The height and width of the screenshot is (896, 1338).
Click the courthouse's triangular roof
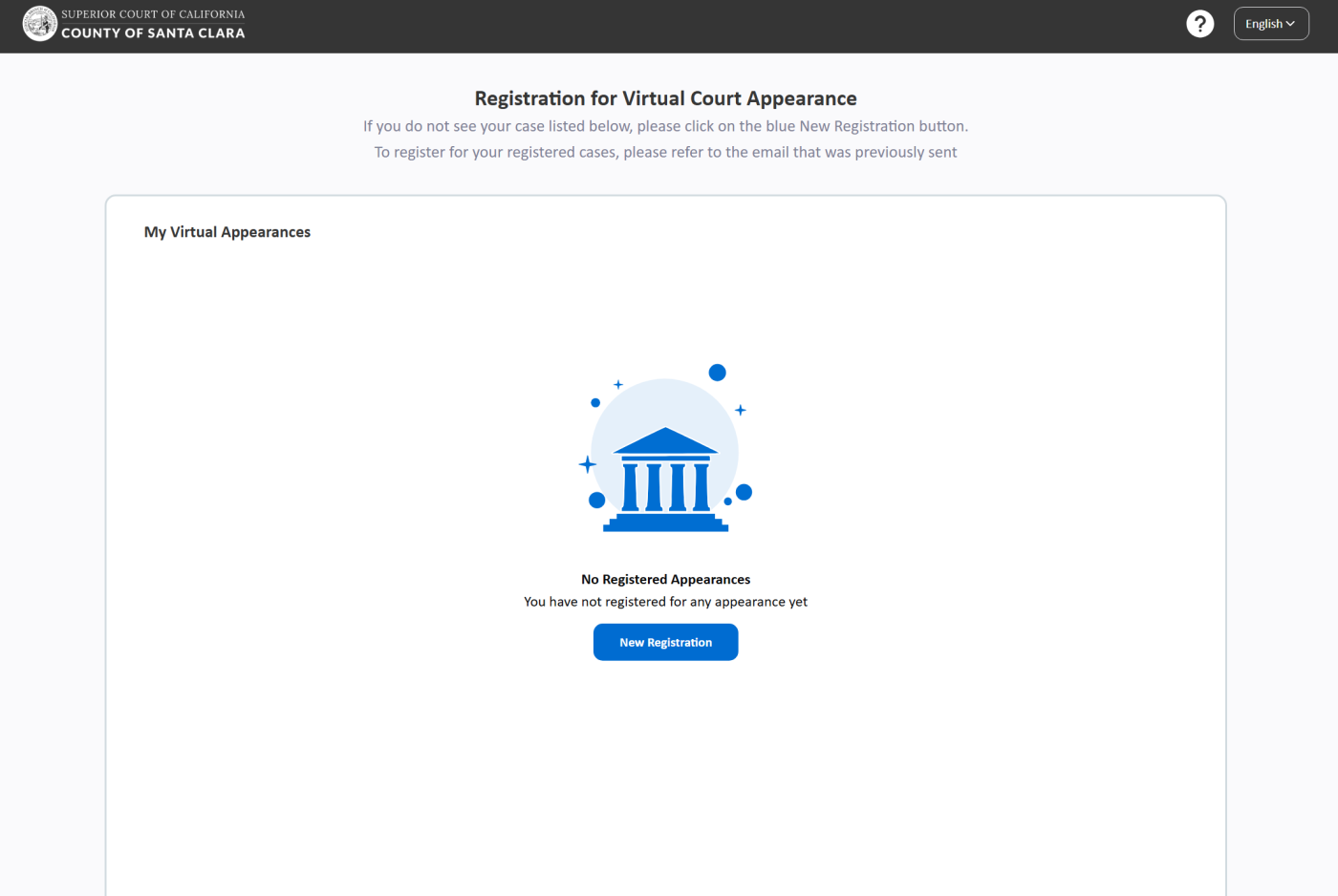coord(665,441)
